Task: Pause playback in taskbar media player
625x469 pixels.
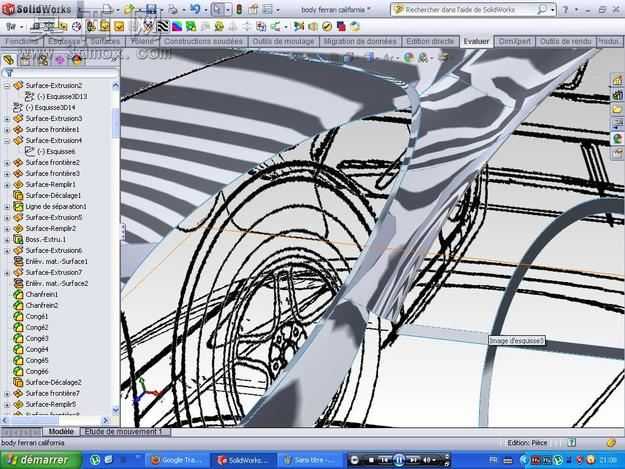Action: [399, 460]
